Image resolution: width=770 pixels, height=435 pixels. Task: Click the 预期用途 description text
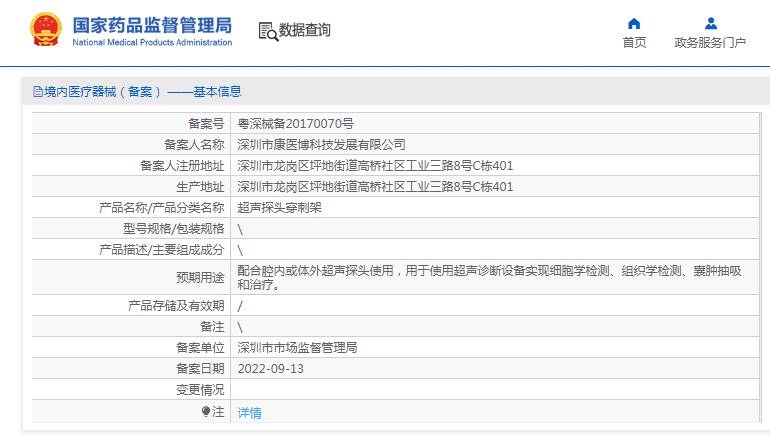point(489,277)
